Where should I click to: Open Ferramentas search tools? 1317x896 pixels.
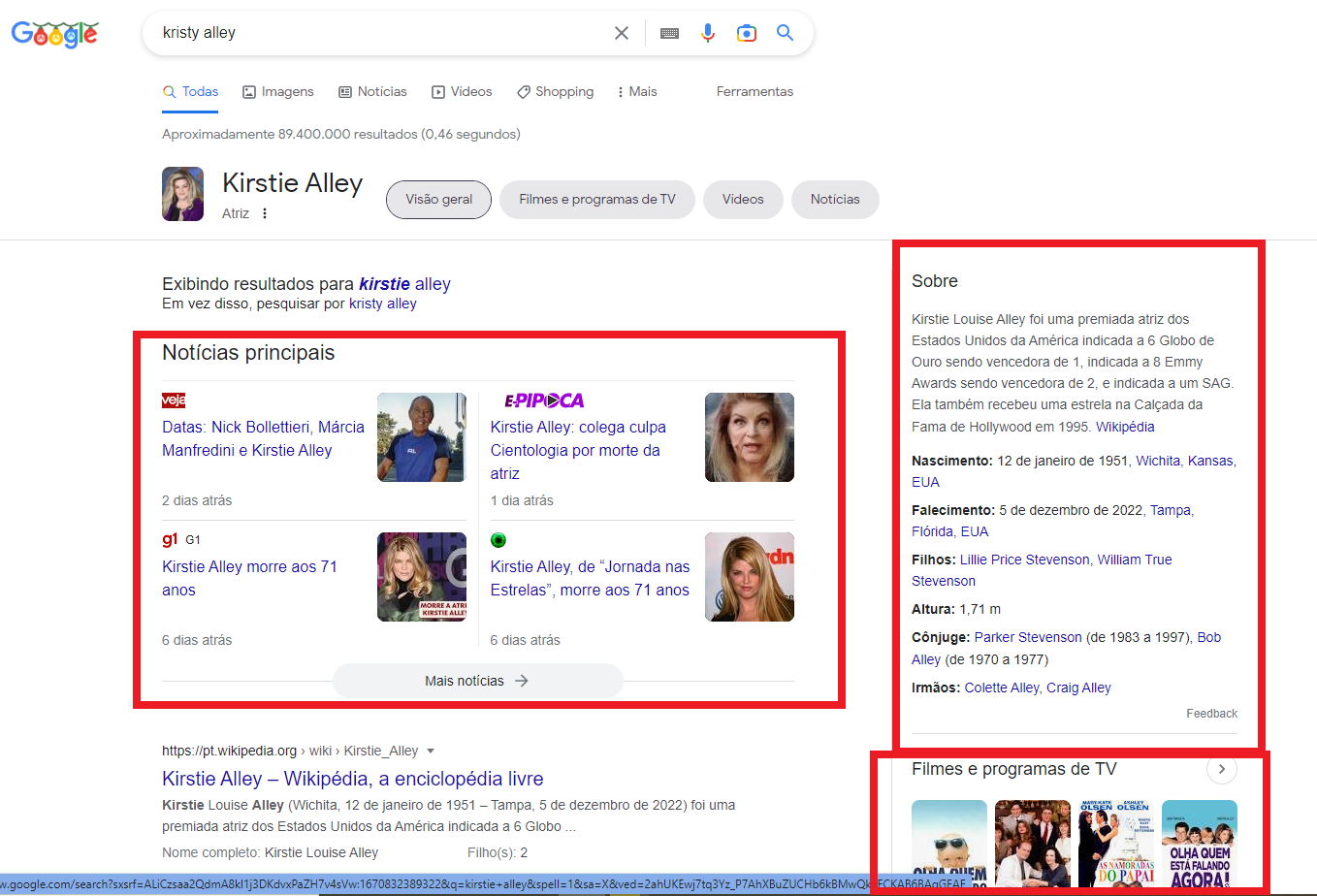[x=755, y=91]
